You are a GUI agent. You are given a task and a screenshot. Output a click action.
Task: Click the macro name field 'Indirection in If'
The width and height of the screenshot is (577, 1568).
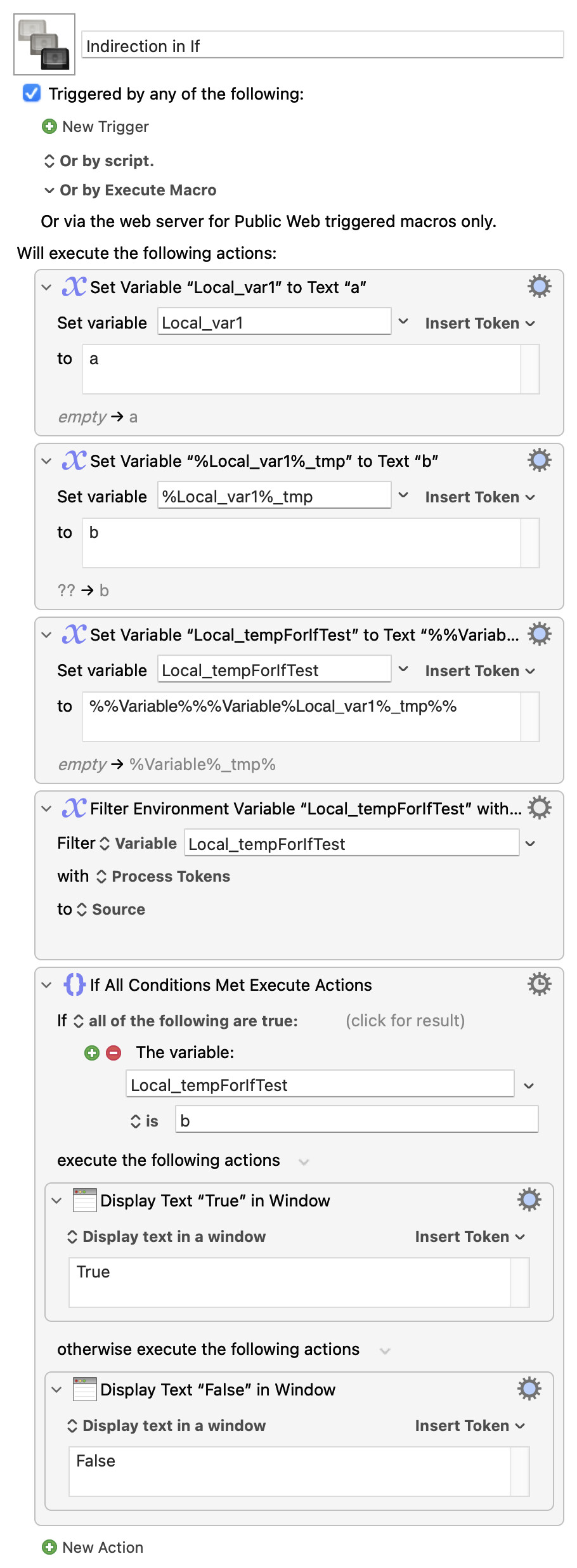click(x=322, y=46)
